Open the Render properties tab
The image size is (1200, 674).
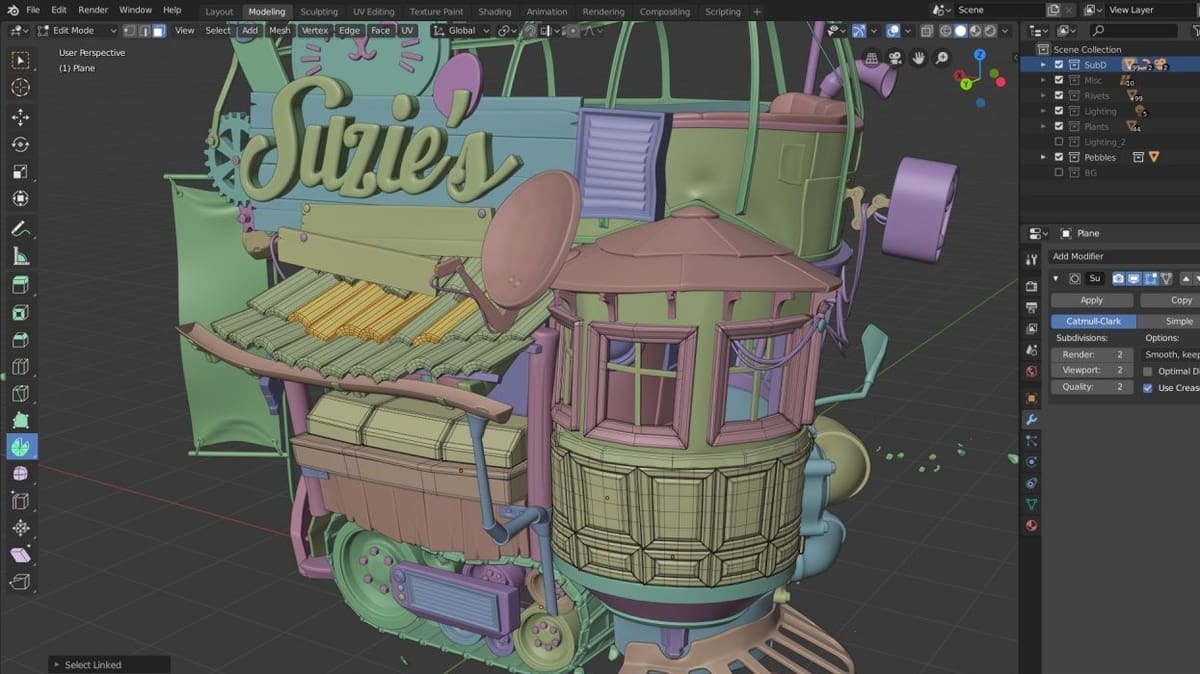pos(1031,285)
